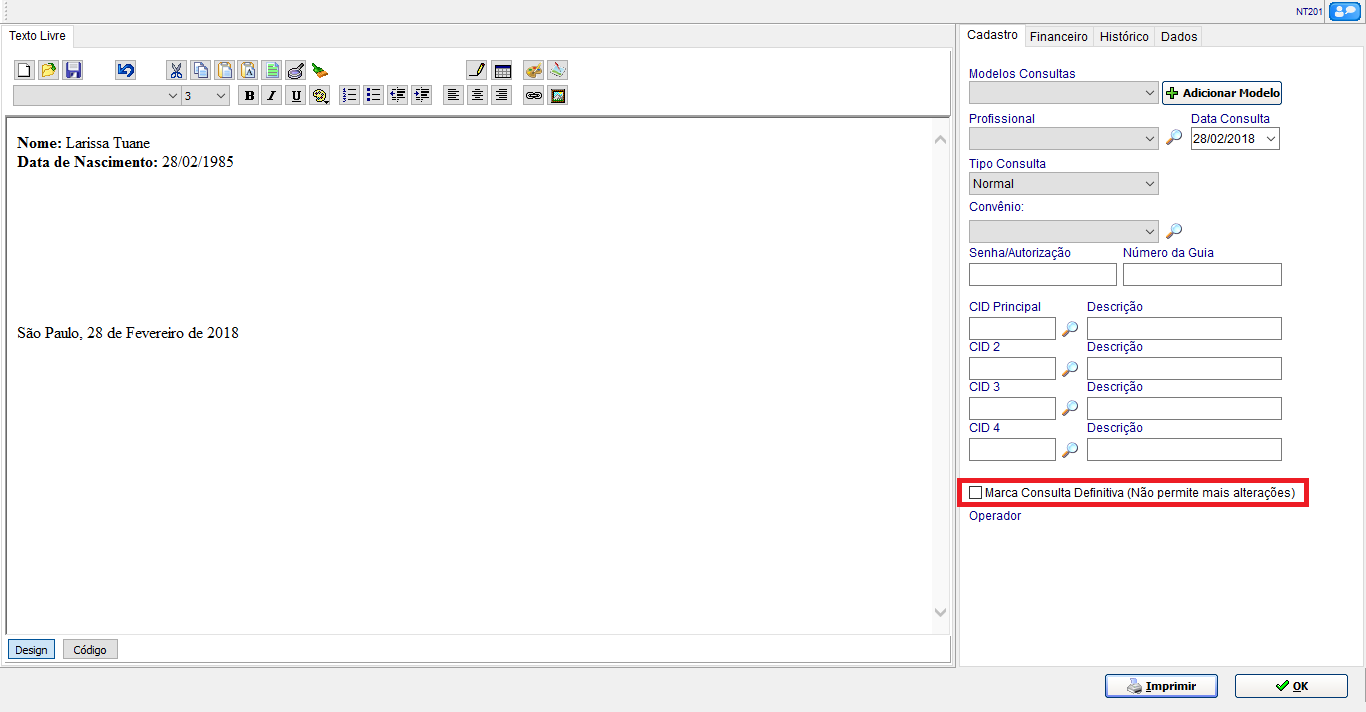Click the numbered list icon
This screenshot has width=1366, height=712.
pos(349,96)
